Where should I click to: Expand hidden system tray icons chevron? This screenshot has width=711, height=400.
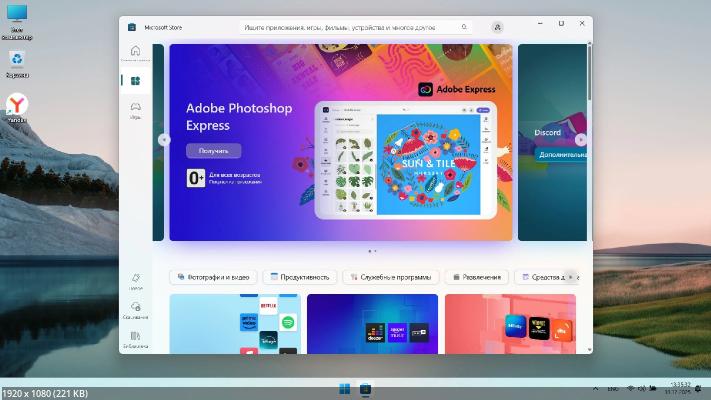click(597, 388)
